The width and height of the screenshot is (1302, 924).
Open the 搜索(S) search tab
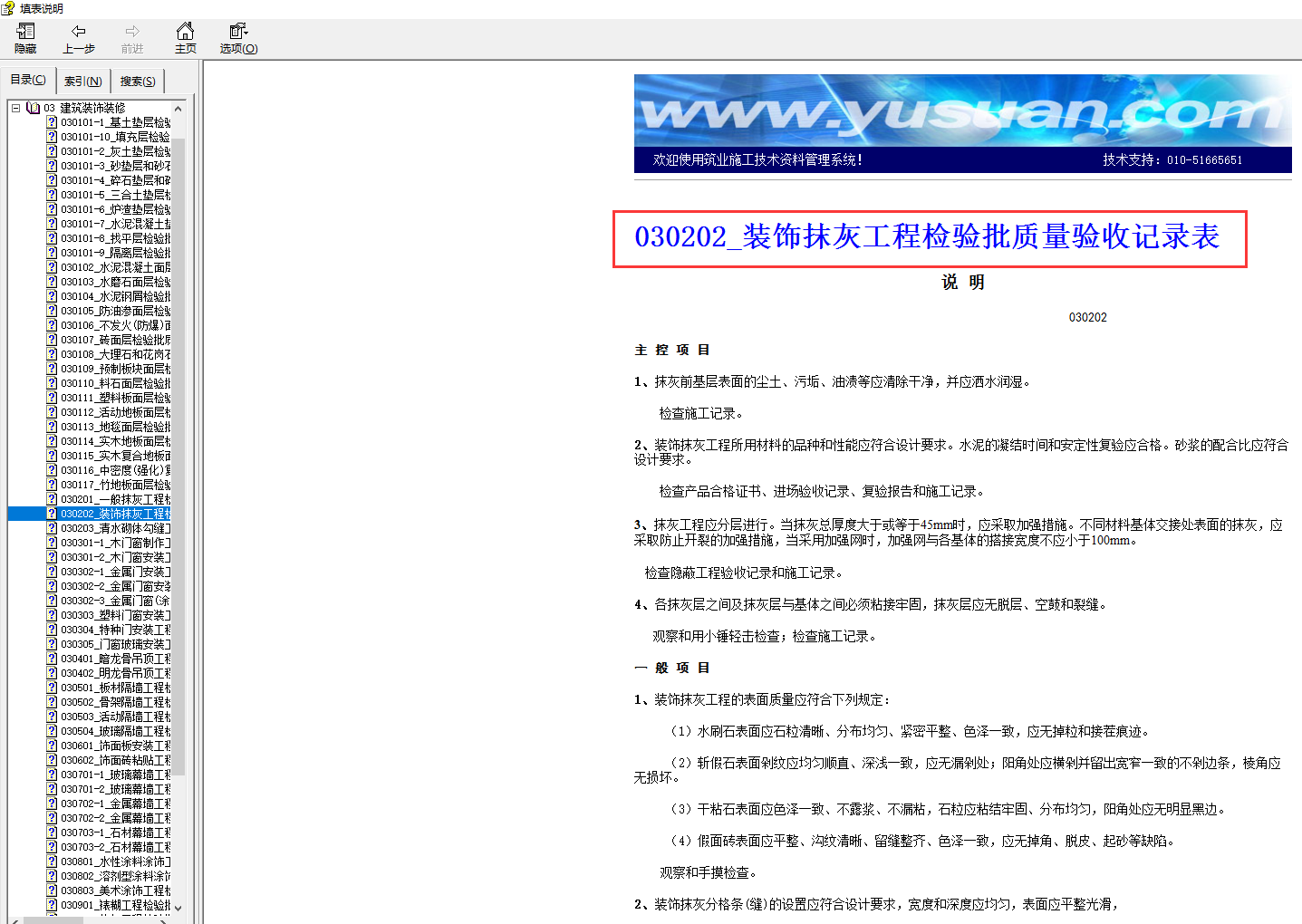tap(138, 81)
